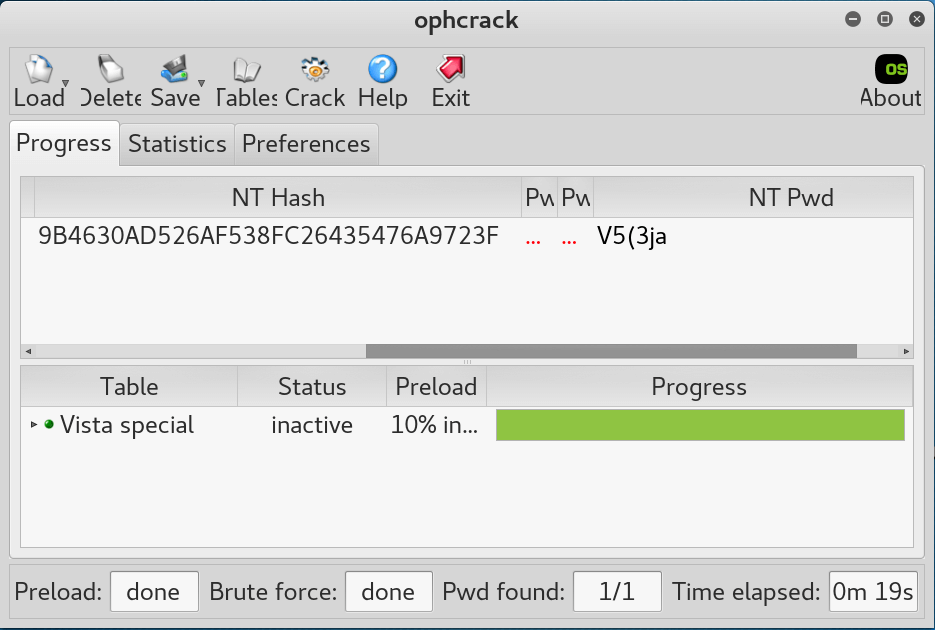Open the Tables dialog icon
The width and height of the screenshot is (935, 630).
(246, 71)
